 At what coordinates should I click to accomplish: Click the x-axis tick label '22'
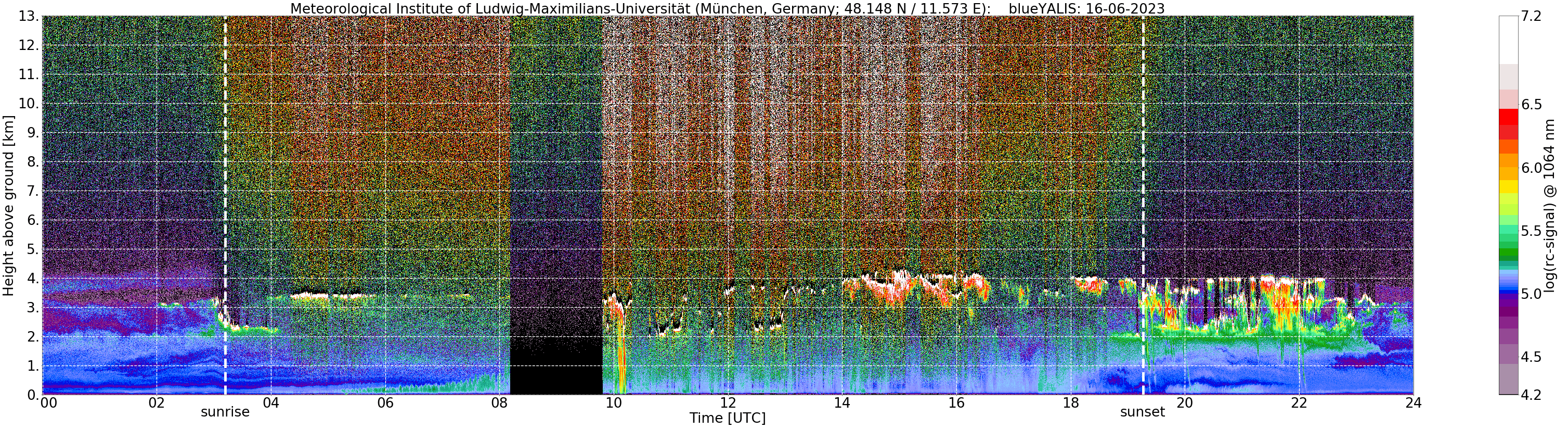pyautogui.click(x=1299, y=403)
